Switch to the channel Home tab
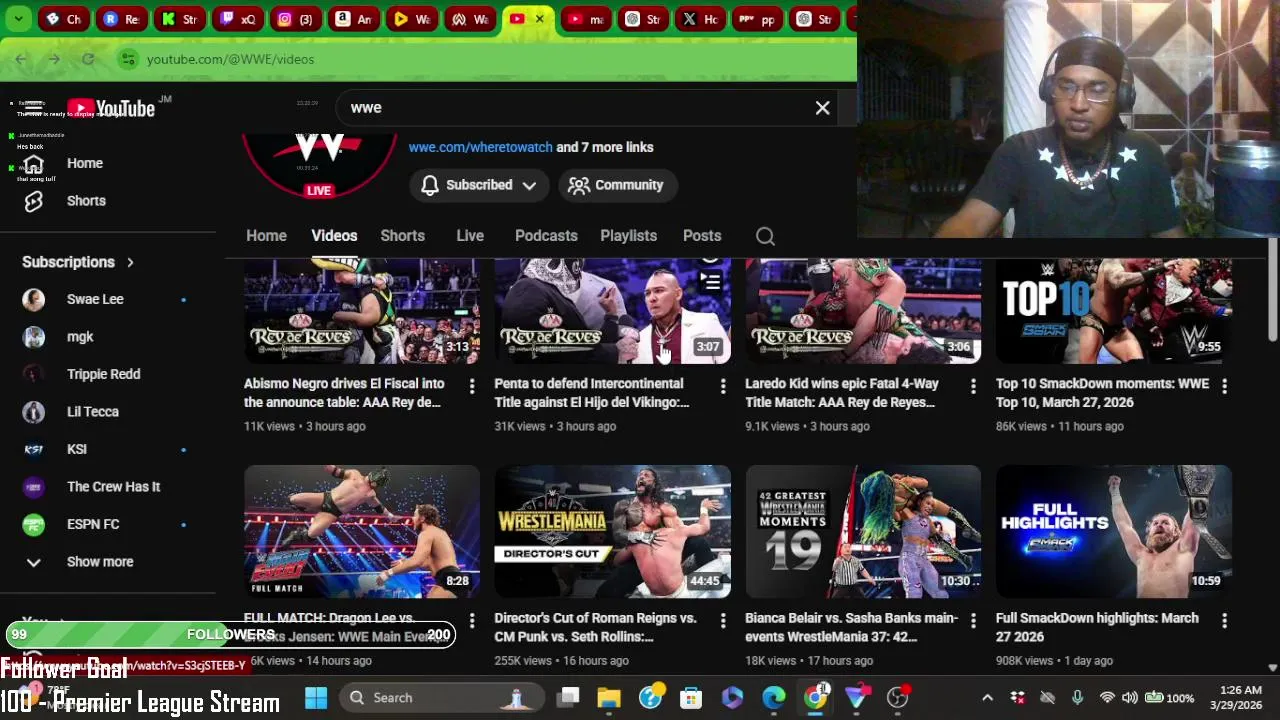 [266, 236]
